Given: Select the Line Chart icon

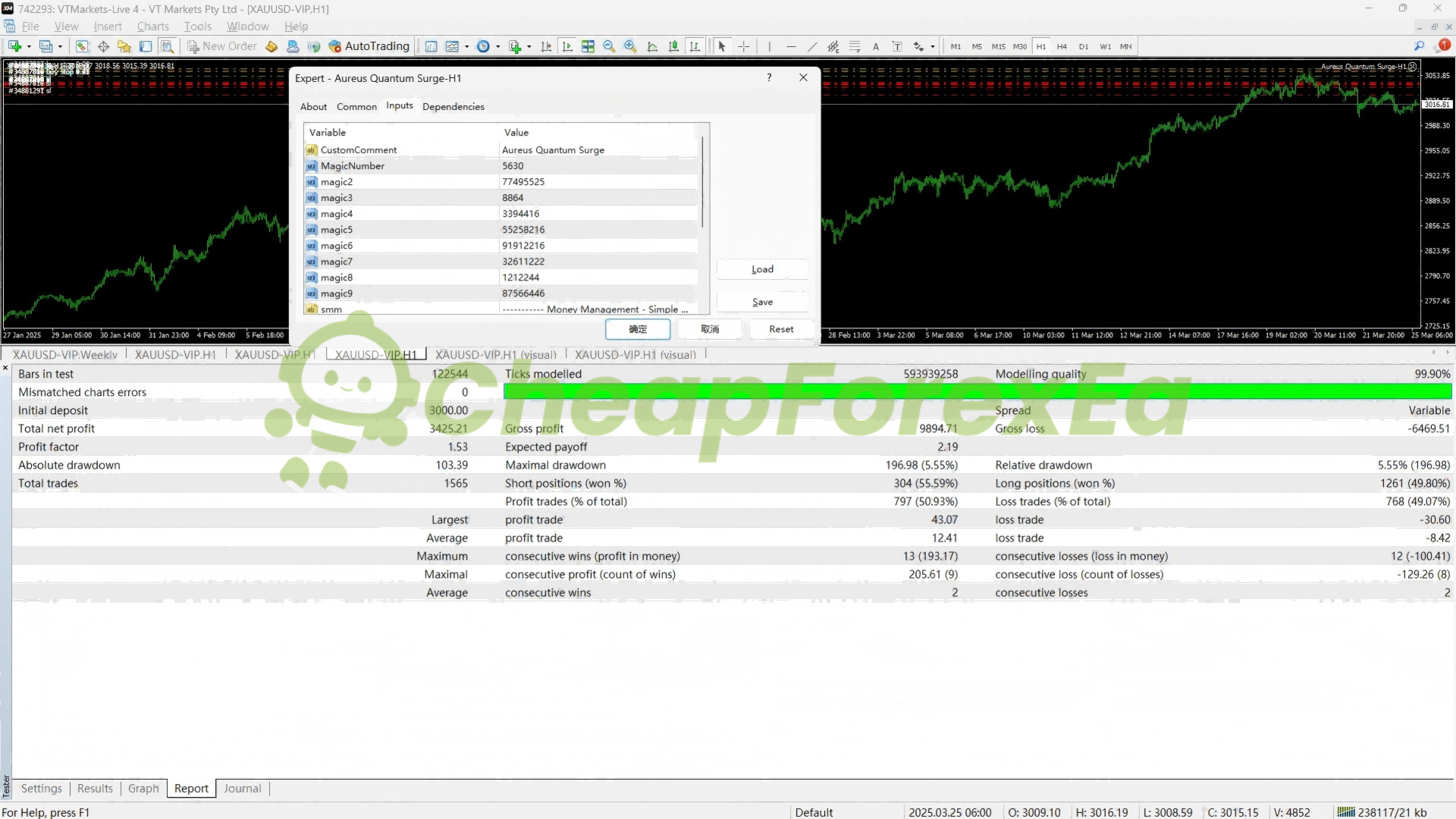Looking at the screenshot, I should click(x=652, y=46).
